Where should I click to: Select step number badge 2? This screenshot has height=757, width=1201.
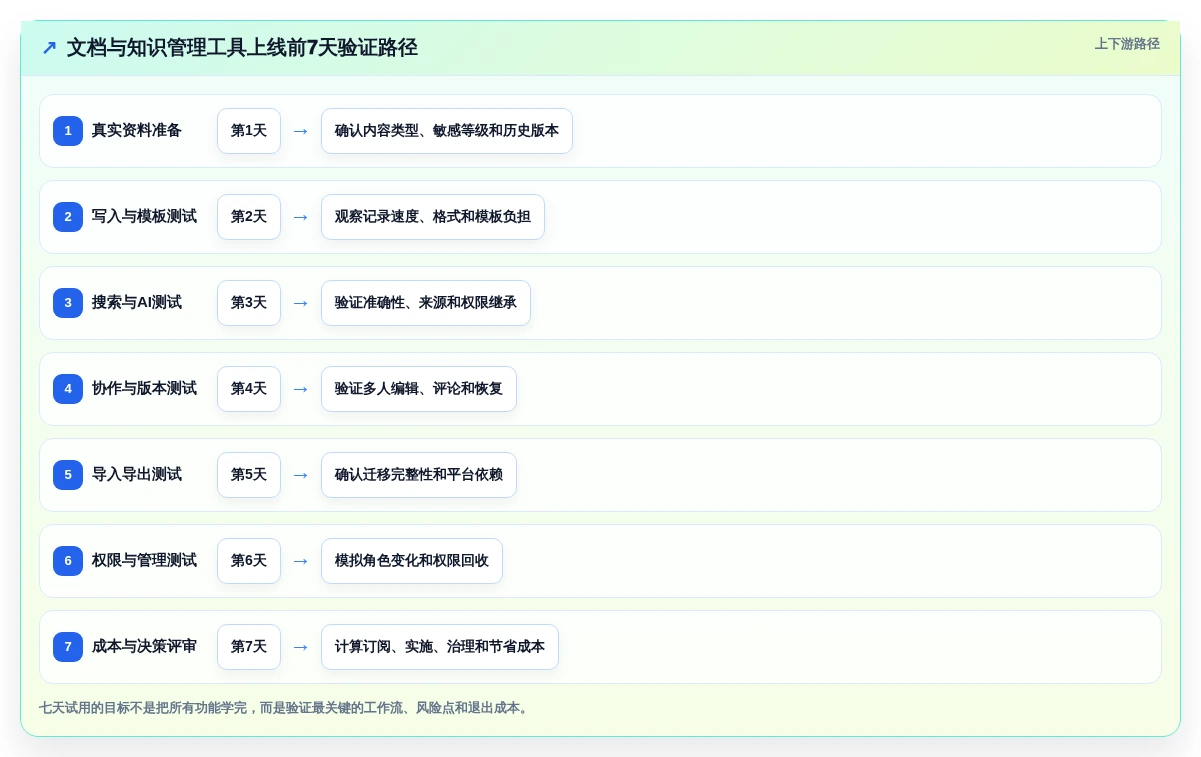point(68,217)
